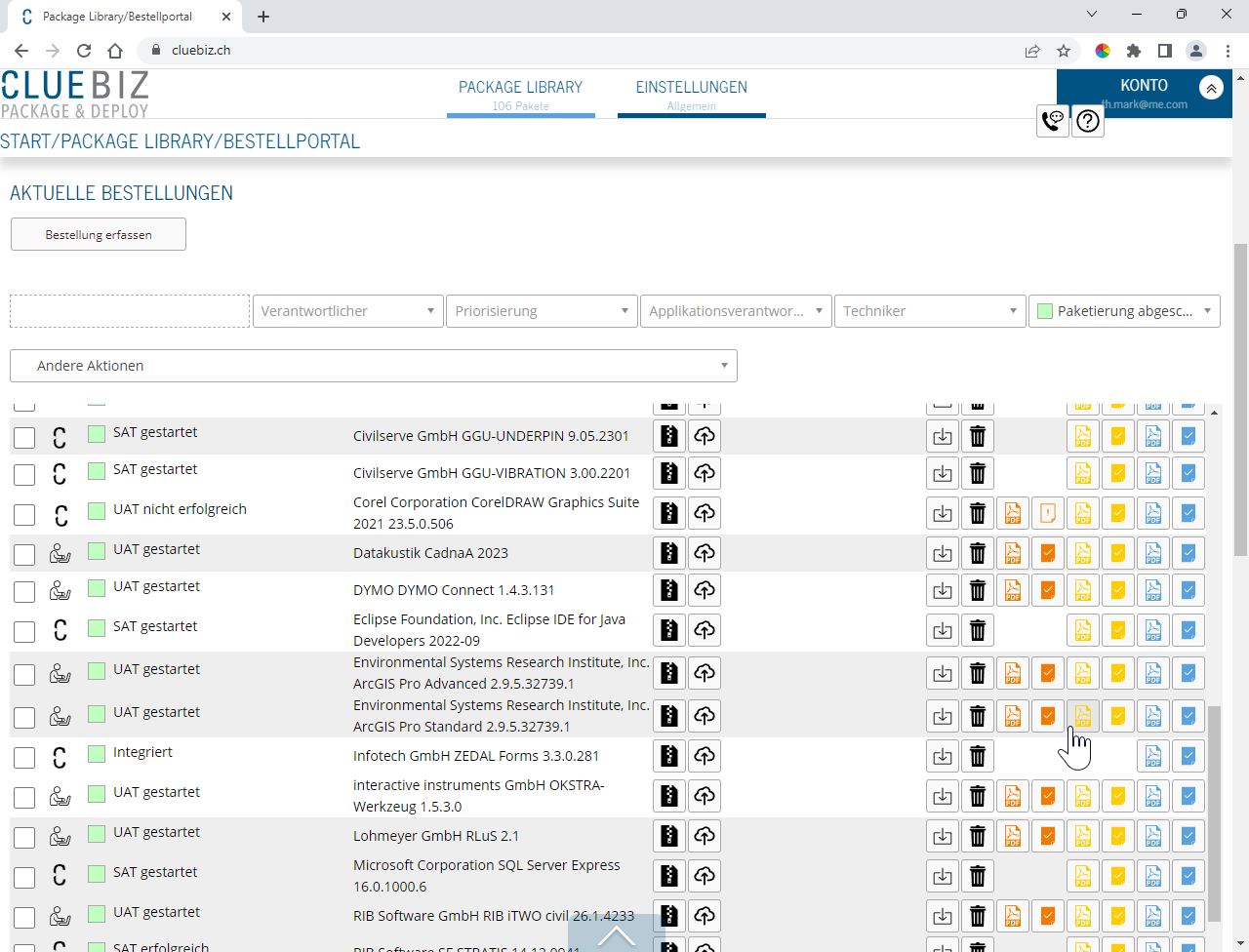This screenshot has width=1249, height=952.
Task: Open the Konto account panel
Action: pos(1144,94)
